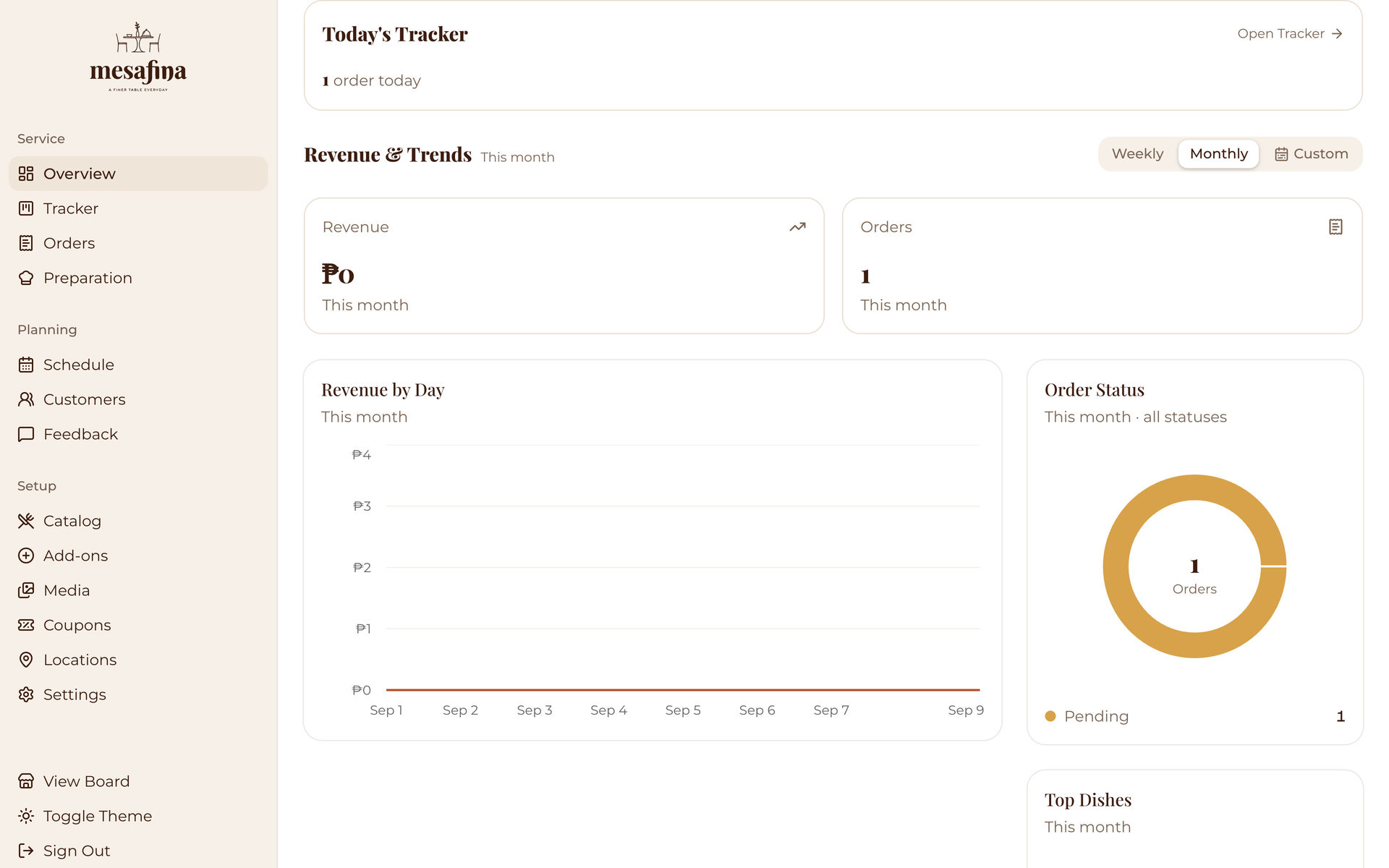Click the Revenue by Day chart line

pos(683,690)
